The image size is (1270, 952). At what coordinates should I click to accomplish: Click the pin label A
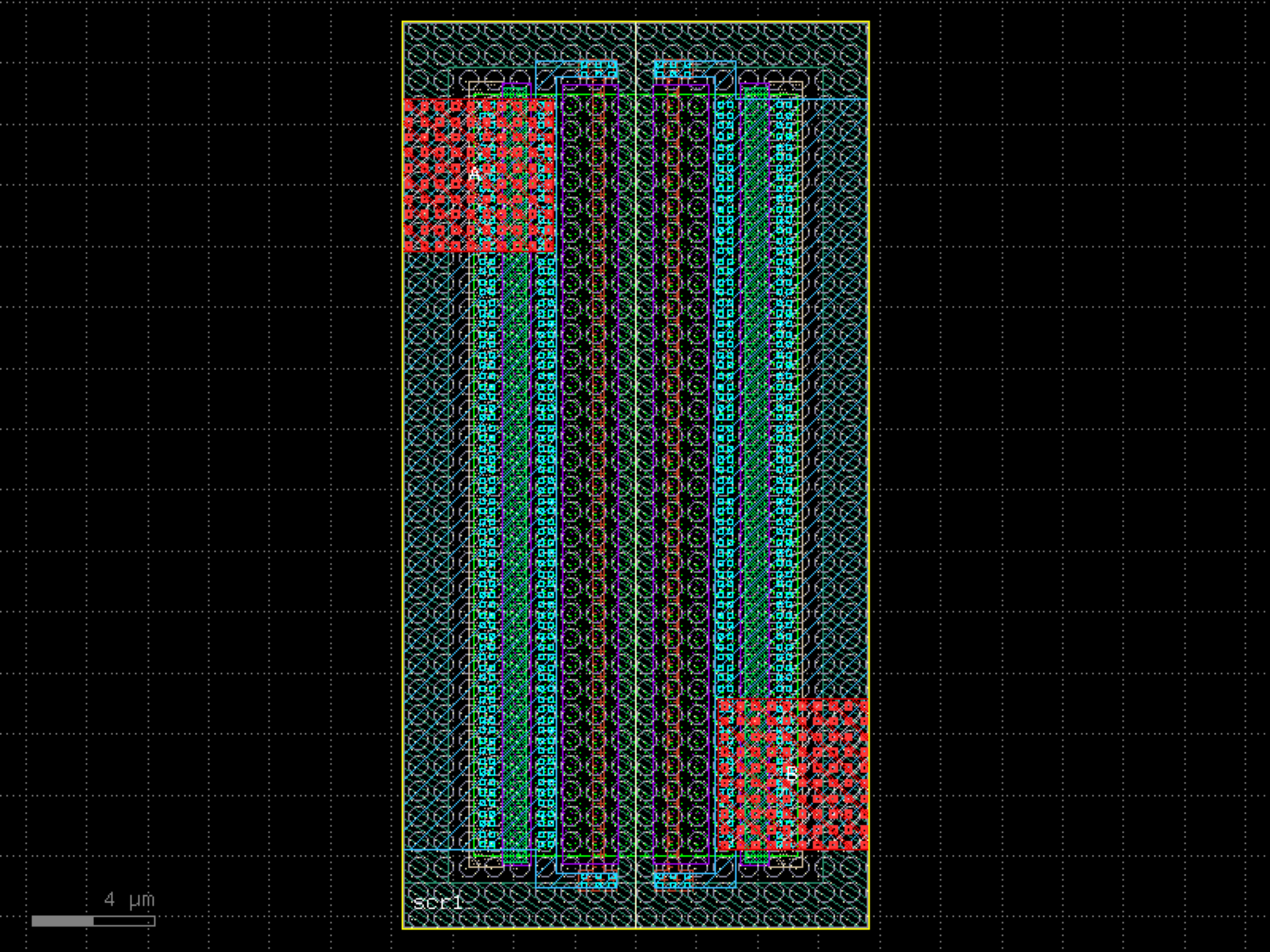(x=474, y=173)
